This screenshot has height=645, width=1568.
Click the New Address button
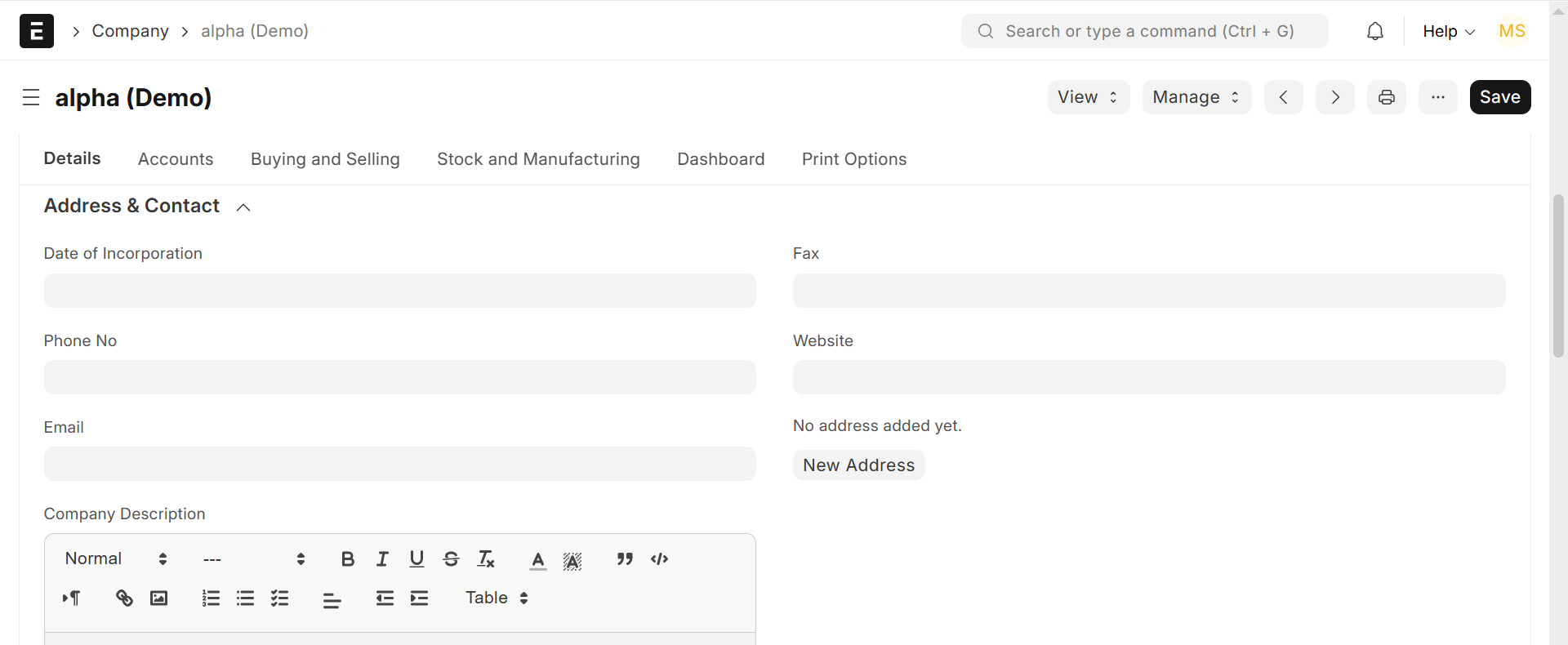coord(858,465)
